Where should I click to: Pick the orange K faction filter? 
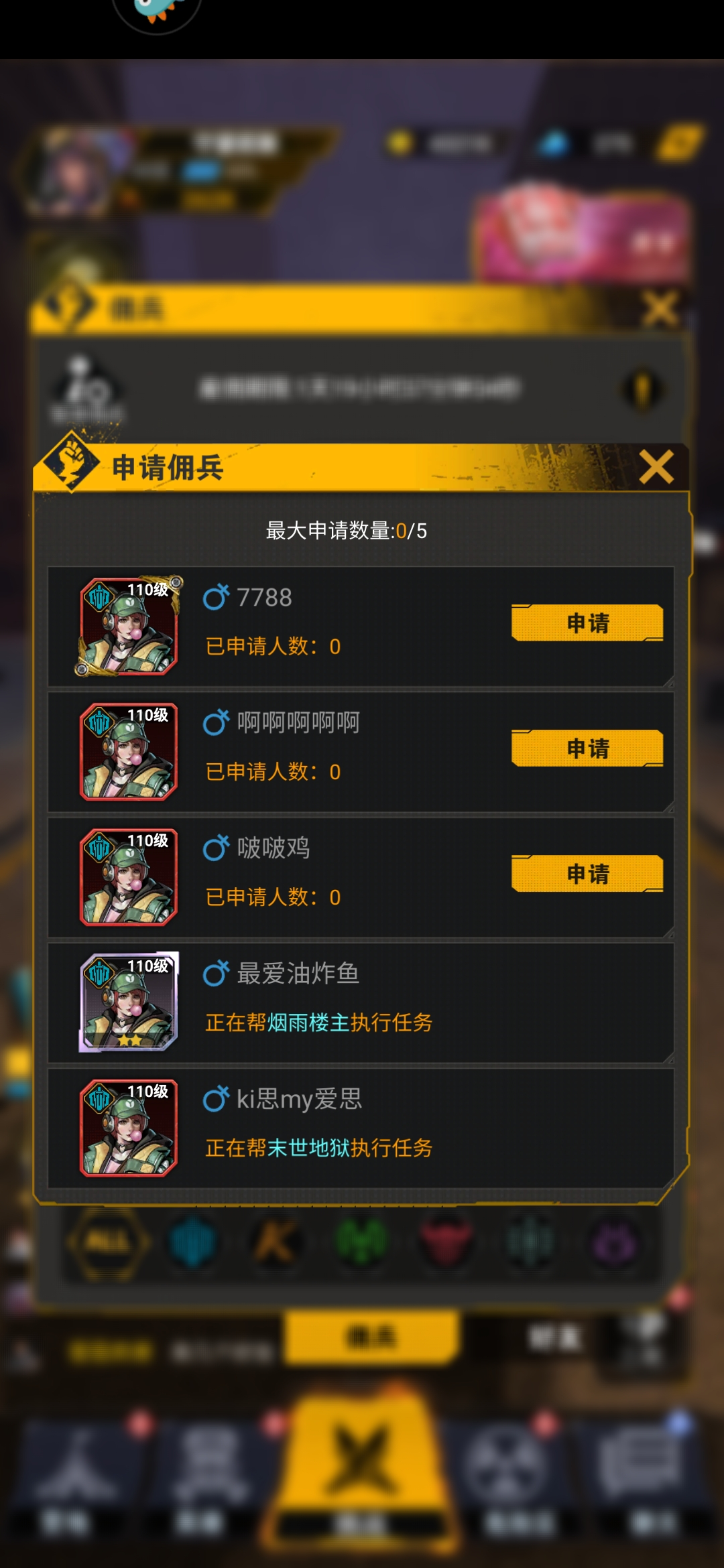276,1242
